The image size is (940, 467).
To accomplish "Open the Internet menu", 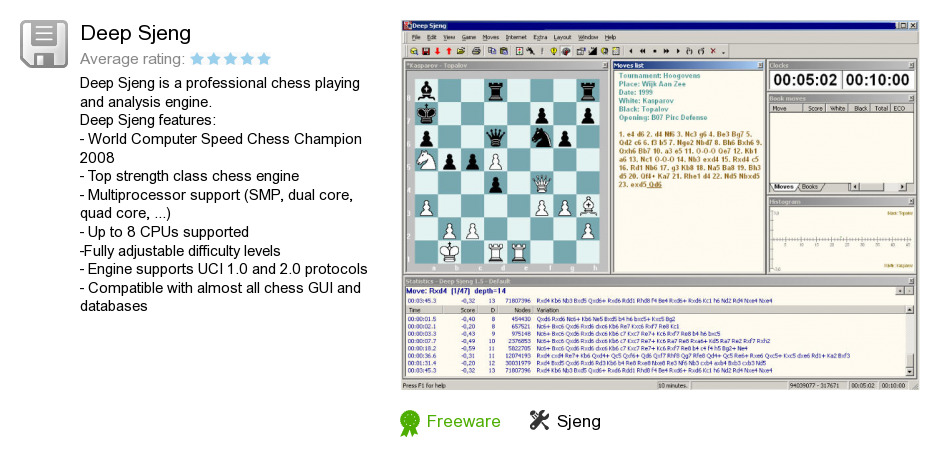I will [x=516, y=37].
